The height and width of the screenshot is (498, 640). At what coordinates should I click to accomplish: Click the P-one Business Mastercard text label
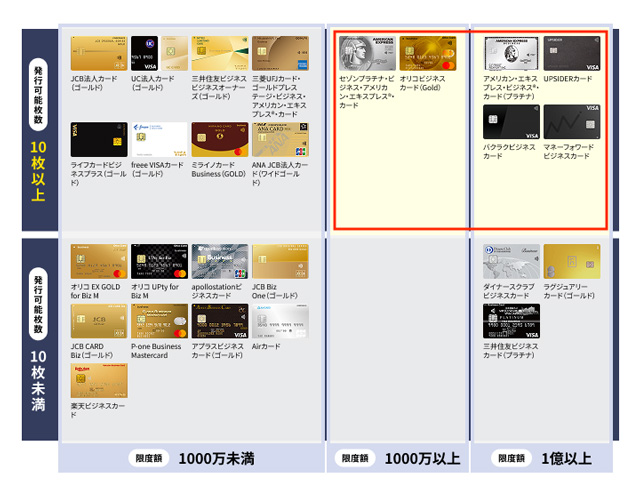pos(159,351)
